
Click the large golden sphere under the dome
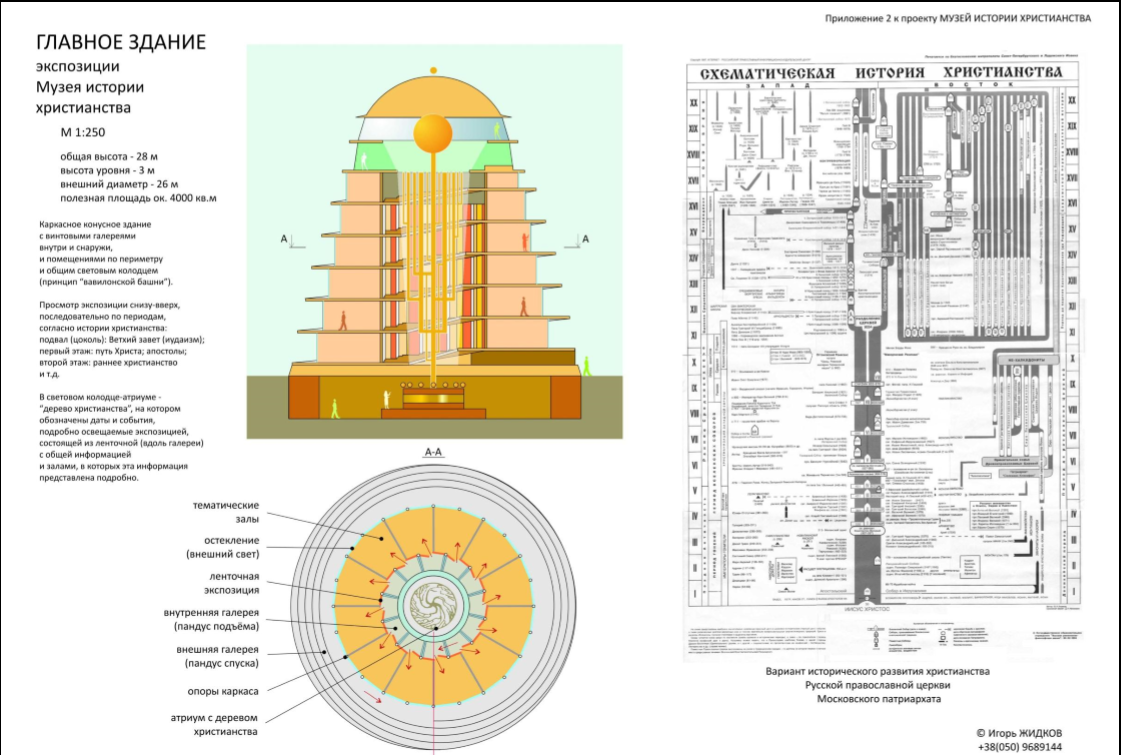click(433, 133)
